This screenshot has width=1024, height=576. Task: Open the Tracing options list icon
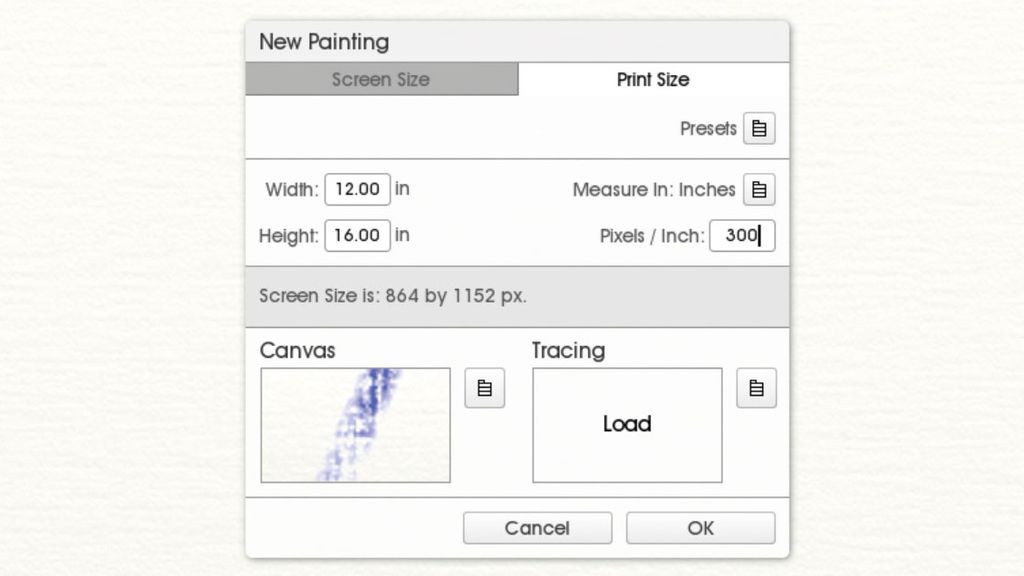(x=757, y=388)
